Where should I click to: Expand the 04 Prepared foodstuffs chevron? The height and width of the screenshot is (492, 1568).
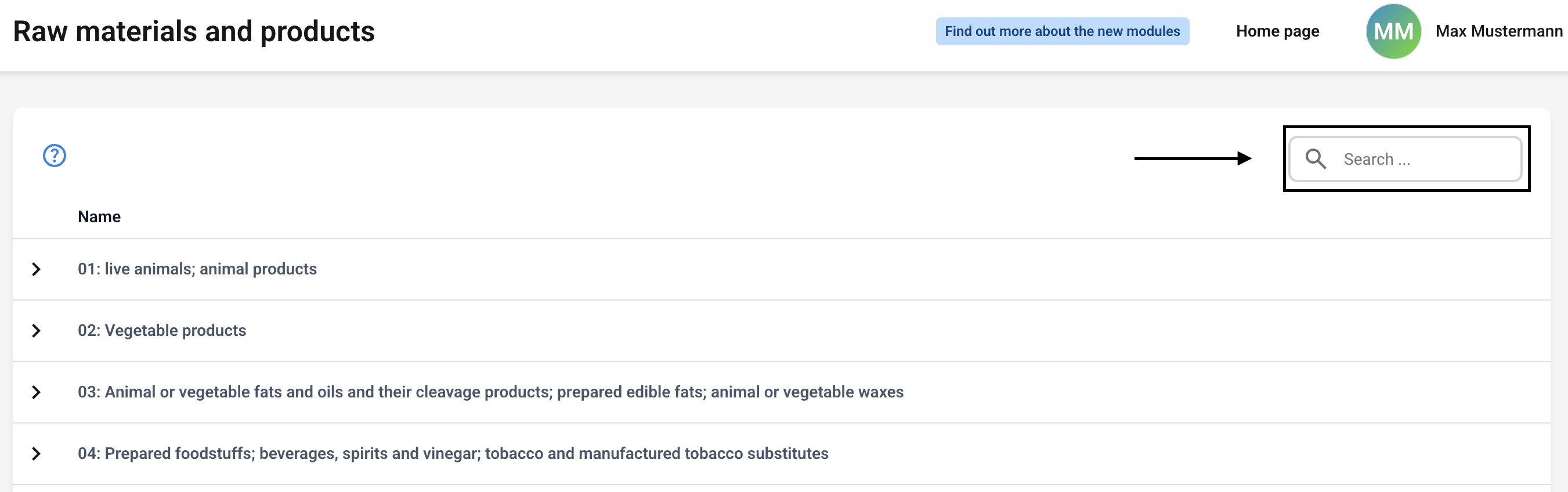point(36,454)
